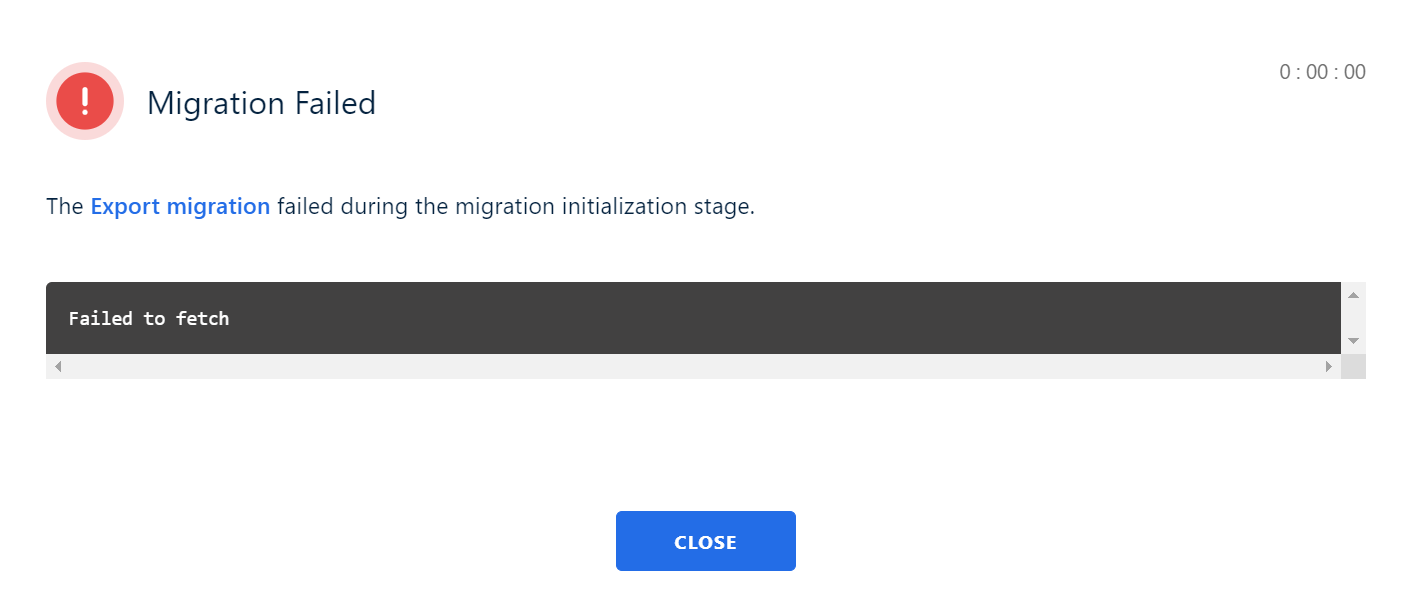Click the horizontal scrollbar track under the log
Viewport: 1411px width, 613px height.
click(693, 367)
